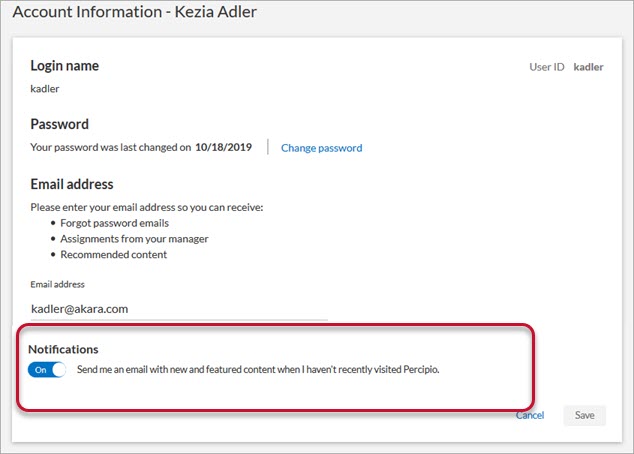Click the Change password link
This screenshot has width=634, height=454.
pyautogui.click(x=321, y=148)
